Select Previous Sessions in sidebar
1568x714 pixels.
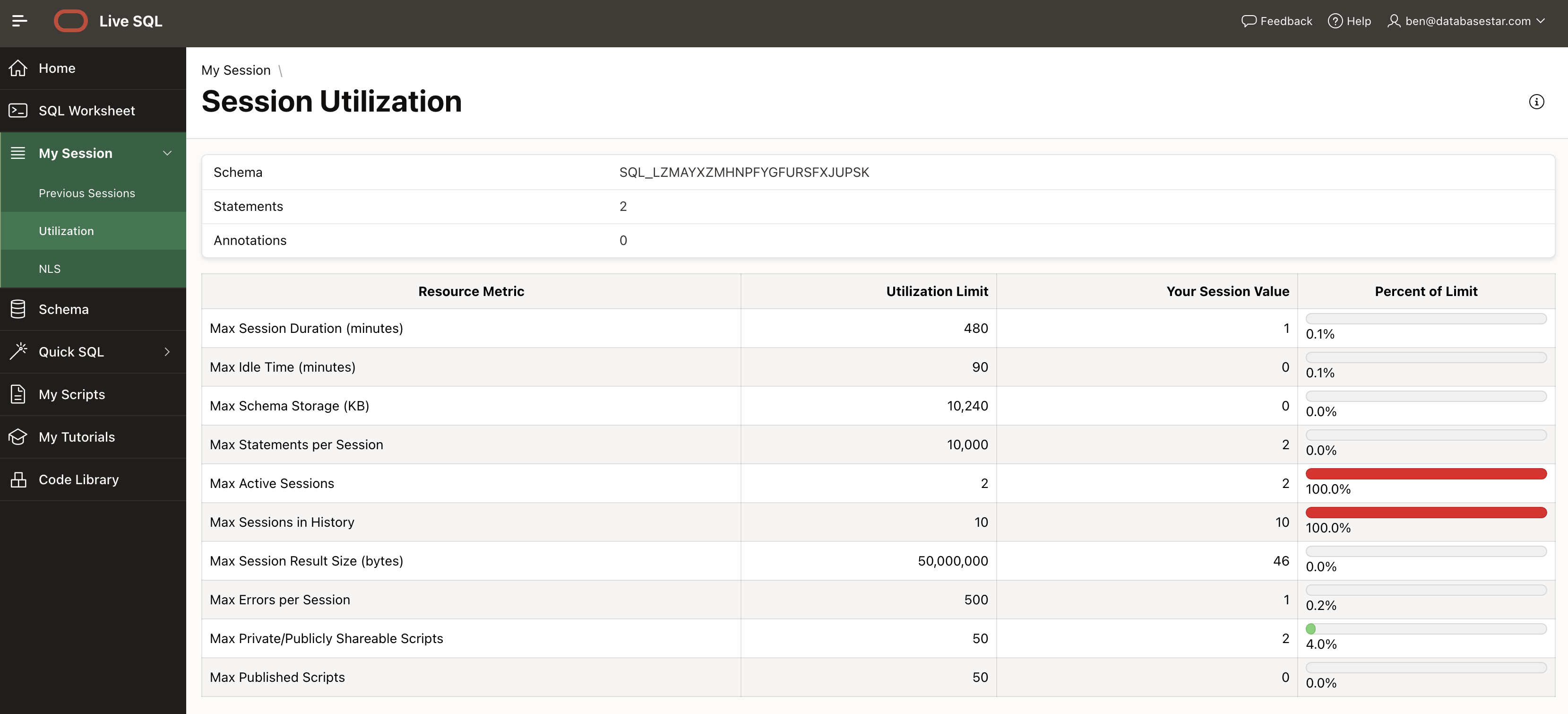pyautogui.click(x=87, y=193)
